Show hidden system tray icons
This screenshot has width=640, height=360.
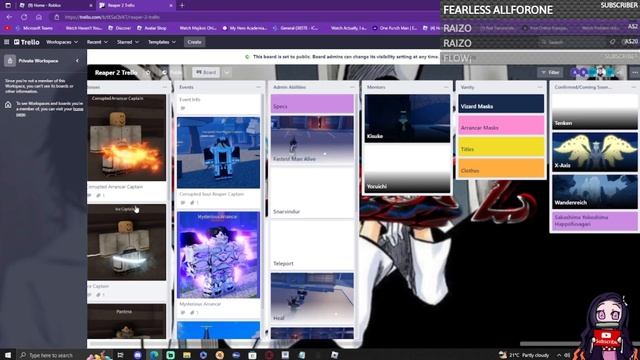[559, 355]
